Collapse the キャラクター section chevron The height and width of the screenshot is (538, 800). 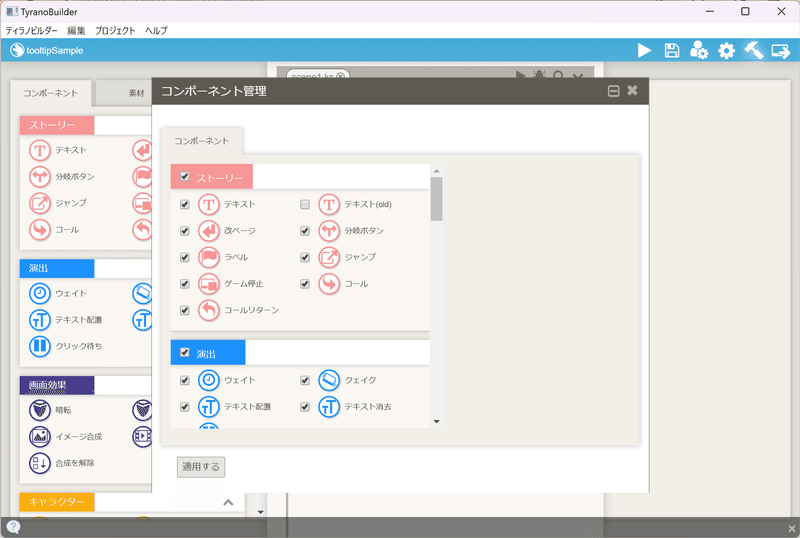coord(228,502)
